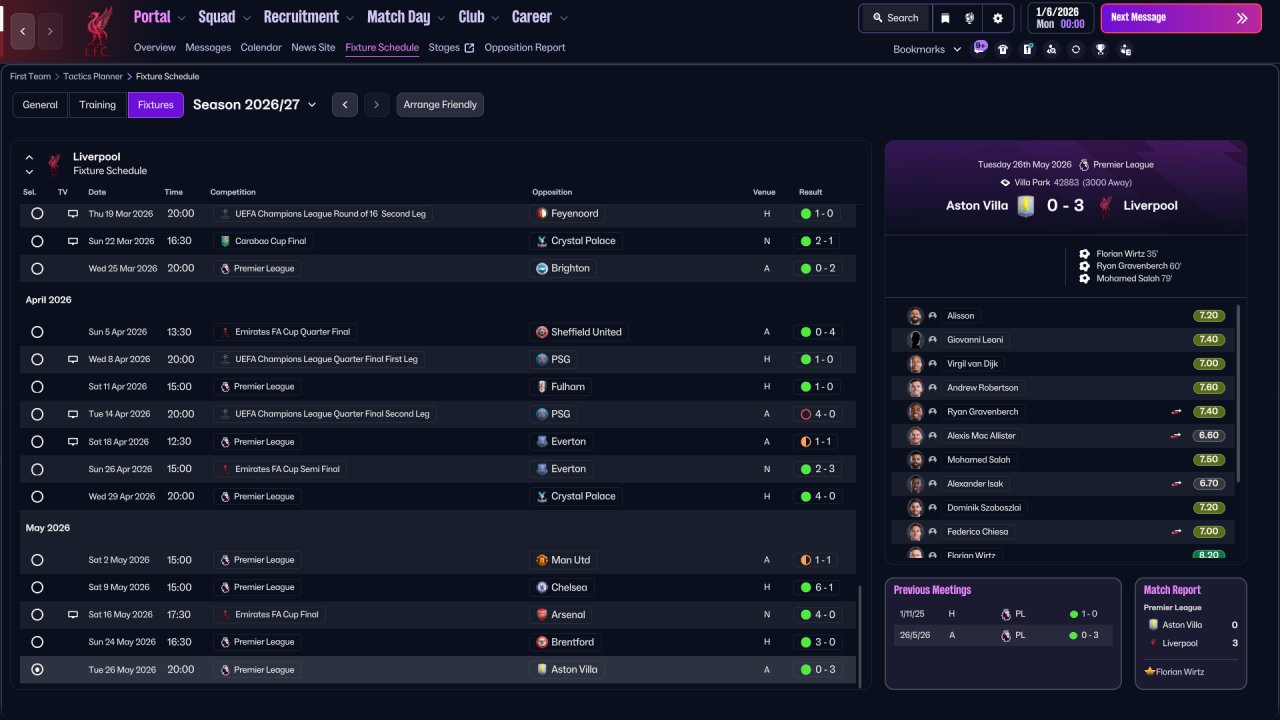Viewport: 1280px width, 720px height.
Task: Open the Club dropdown menu
Action: [479, 17]
